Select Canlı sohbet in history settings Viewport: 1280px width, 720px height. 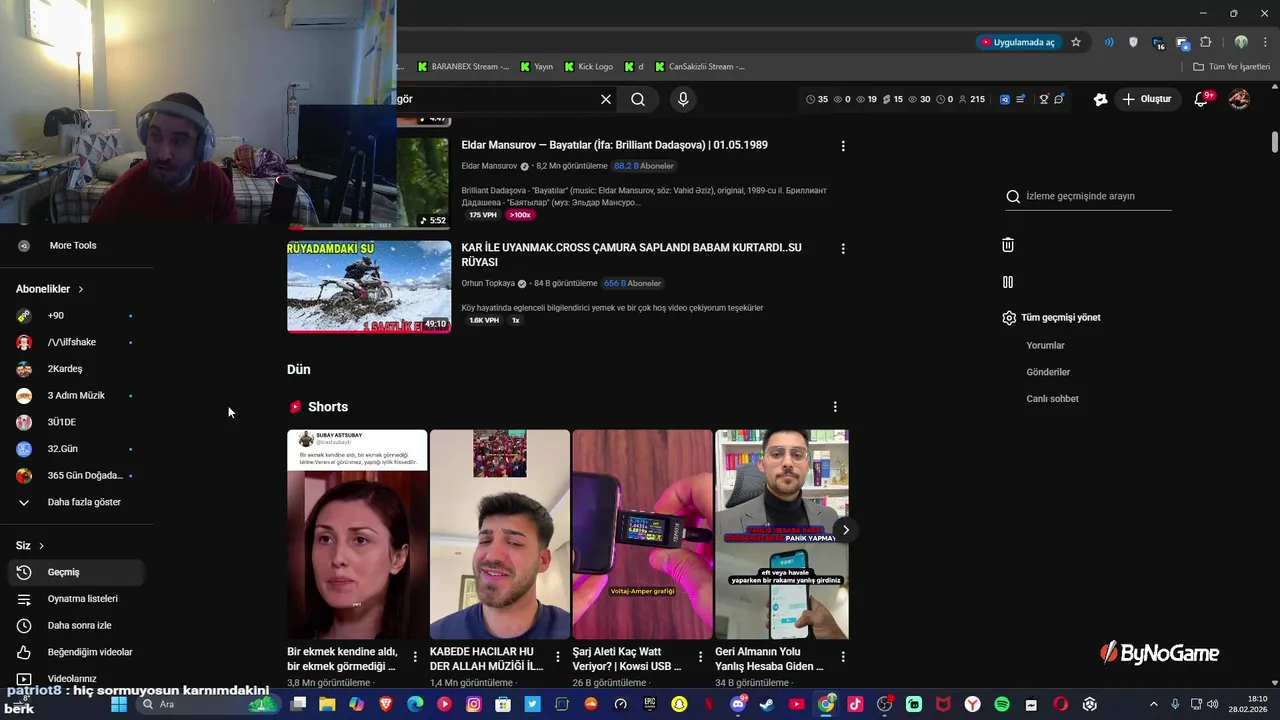pos(1052,399)
